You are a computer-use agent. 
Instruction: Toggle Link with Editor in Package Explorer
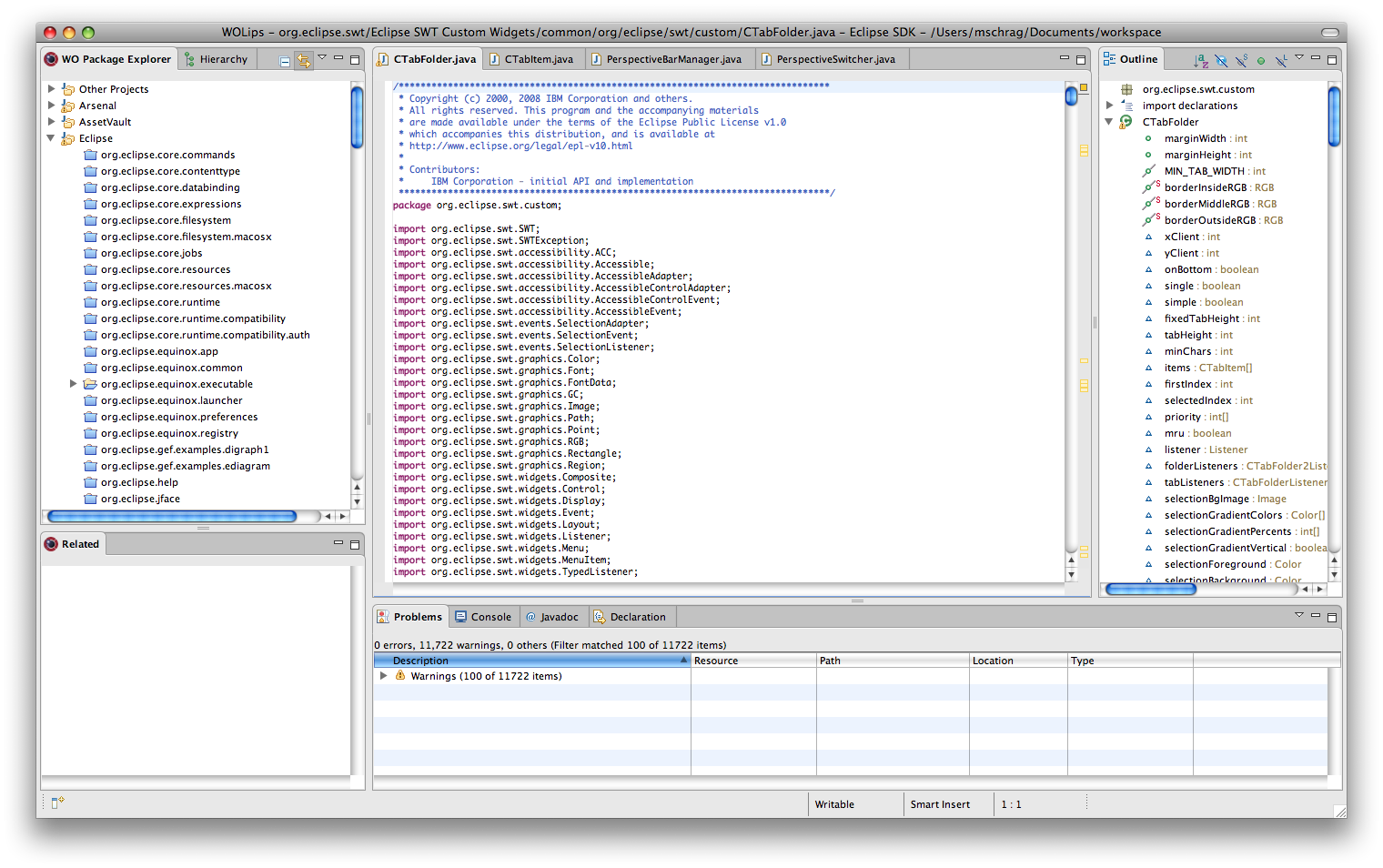click(x=303, y=61)
